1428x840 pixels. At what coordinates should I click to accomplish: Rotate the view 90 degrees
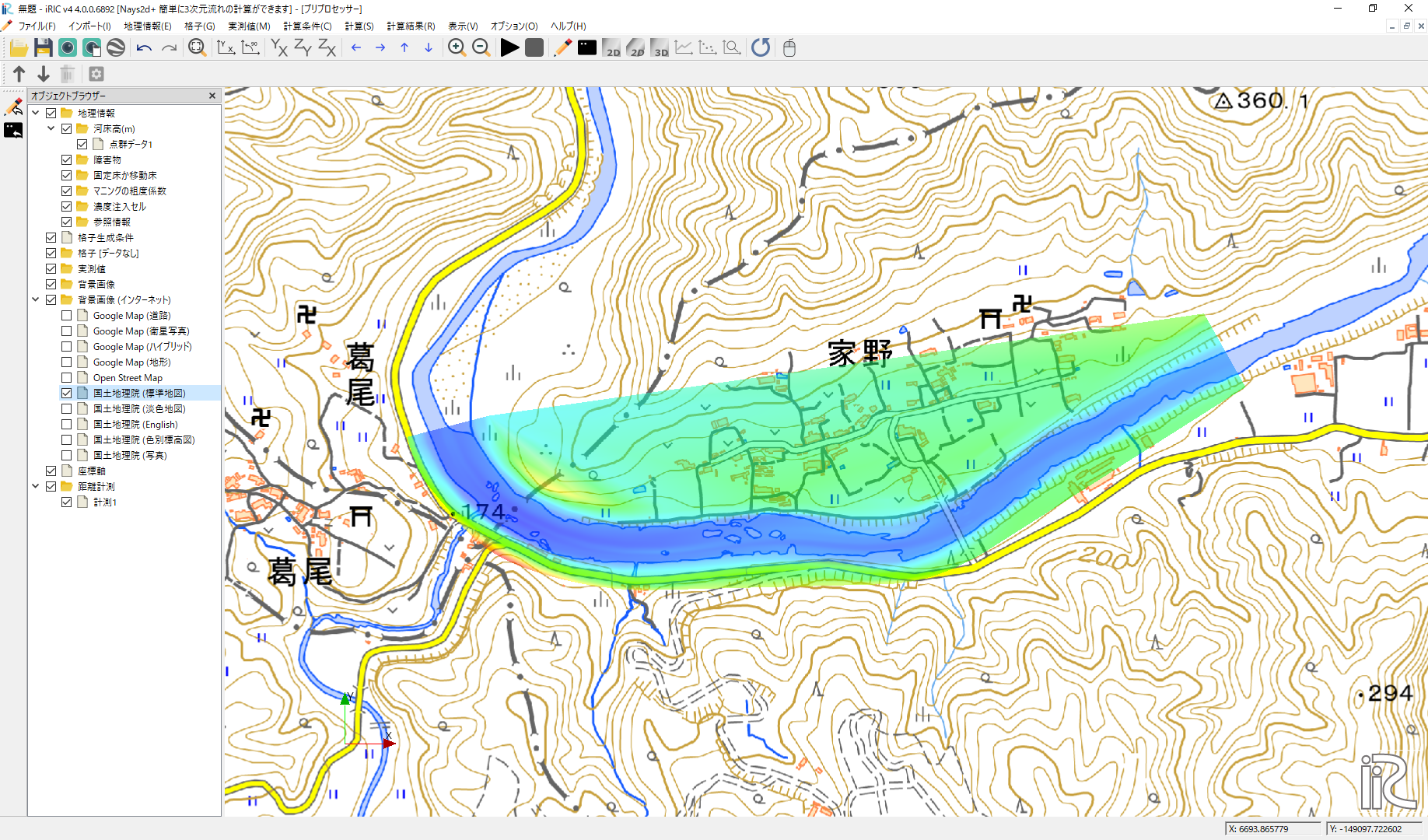coord(250,48)
